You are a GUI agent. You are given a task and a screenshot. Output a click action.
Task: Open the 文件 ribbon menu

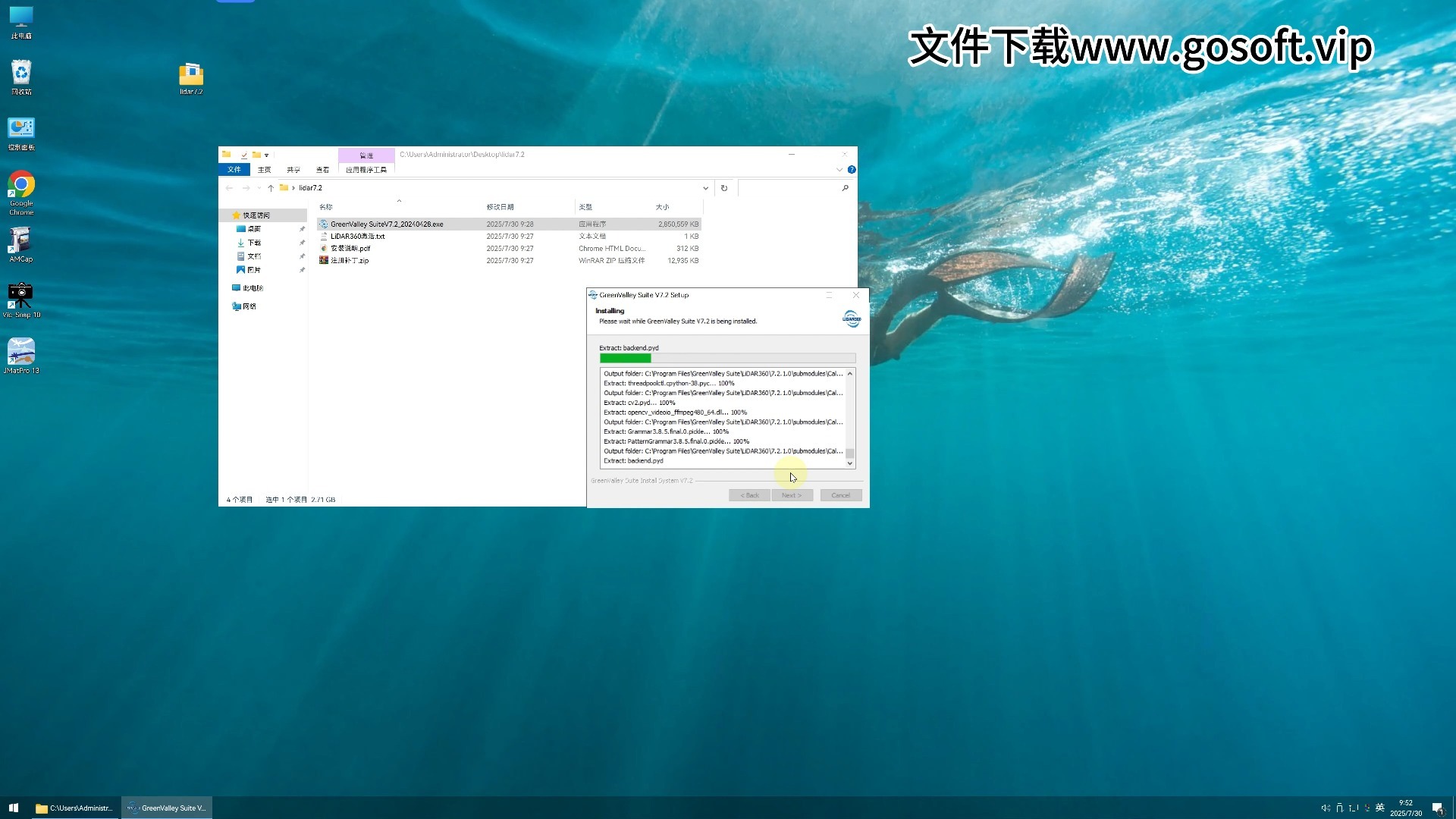click(234, 169)
